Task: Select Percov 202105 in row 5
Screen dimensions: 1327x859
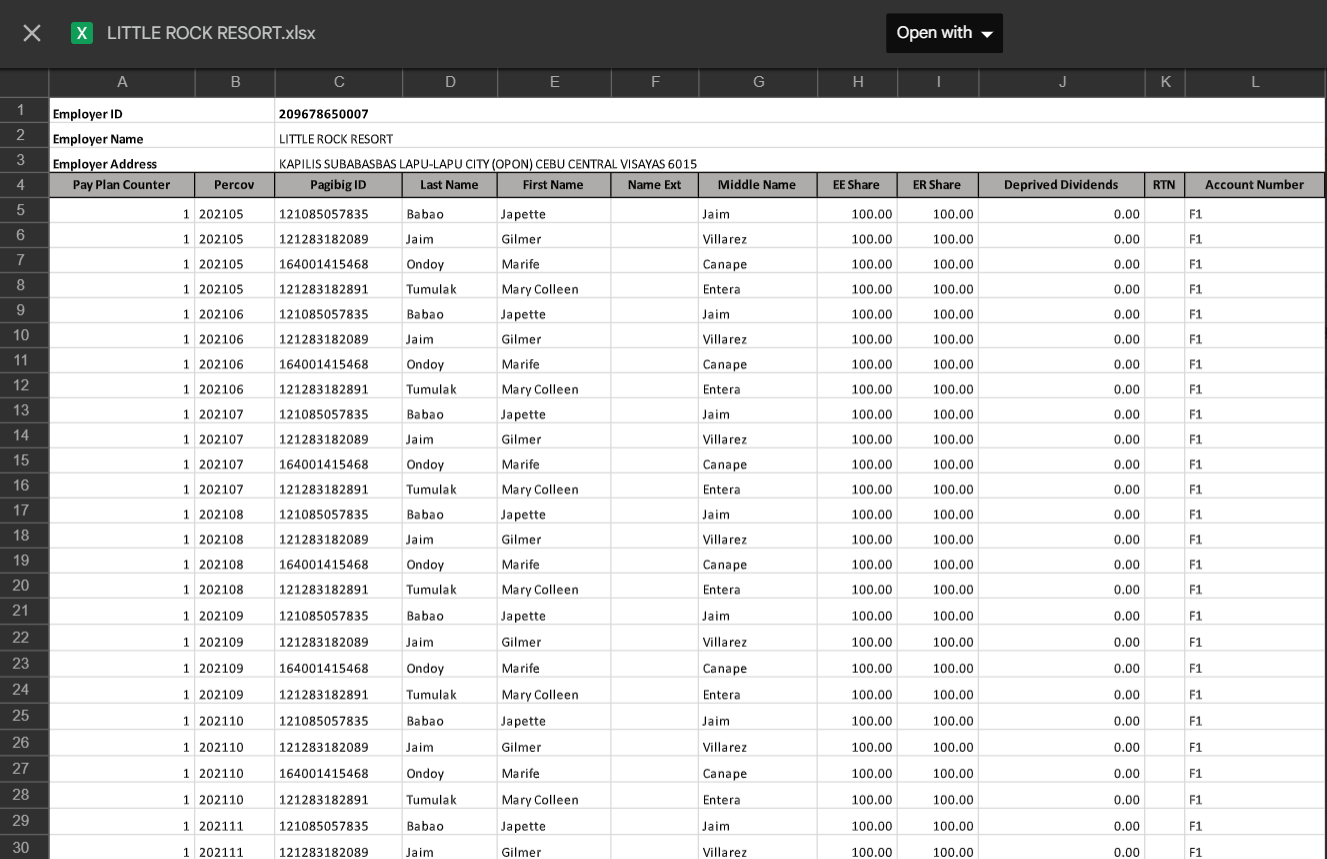Action: click(235, 210)
